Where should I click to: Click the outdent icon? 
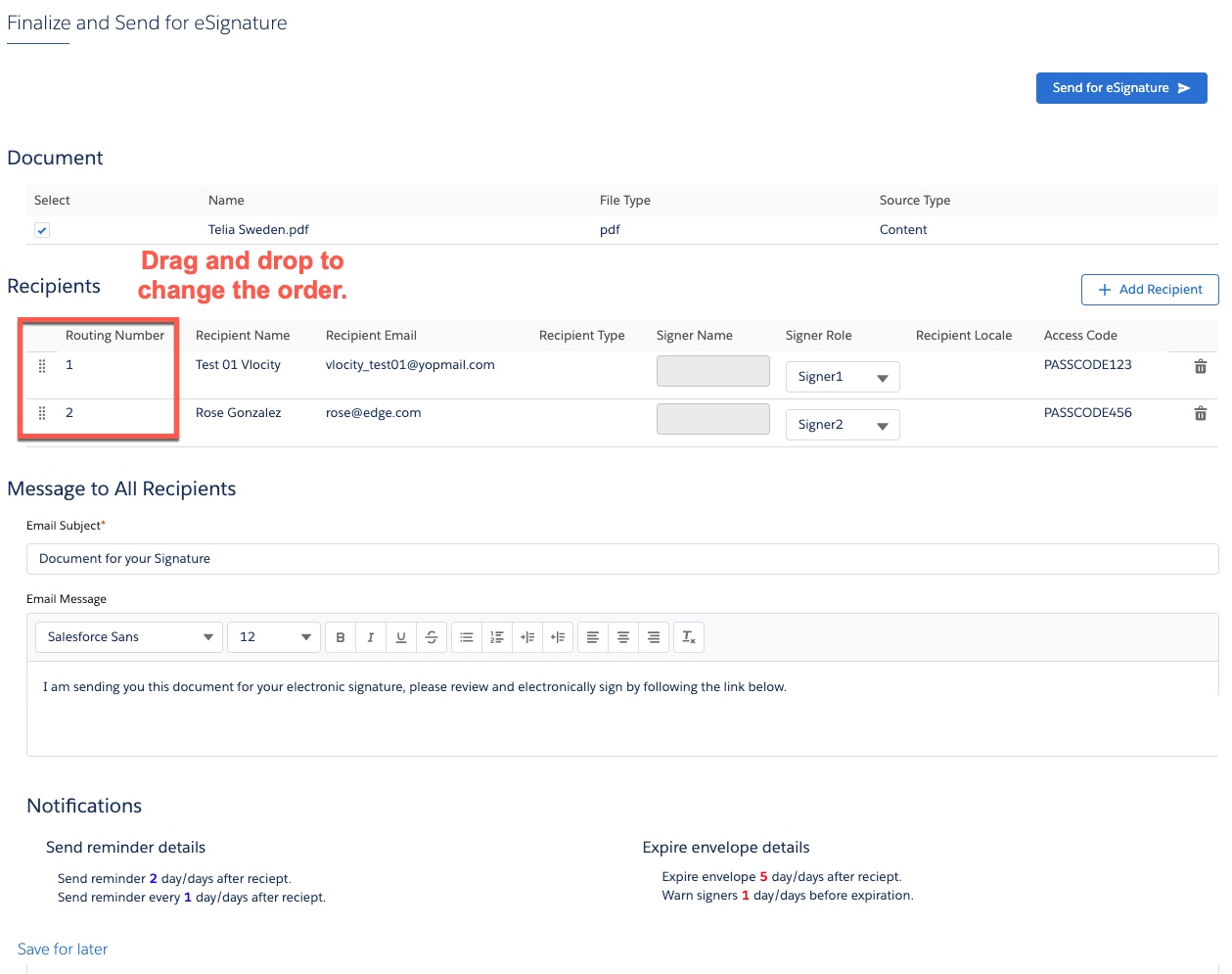click(558, 637)
